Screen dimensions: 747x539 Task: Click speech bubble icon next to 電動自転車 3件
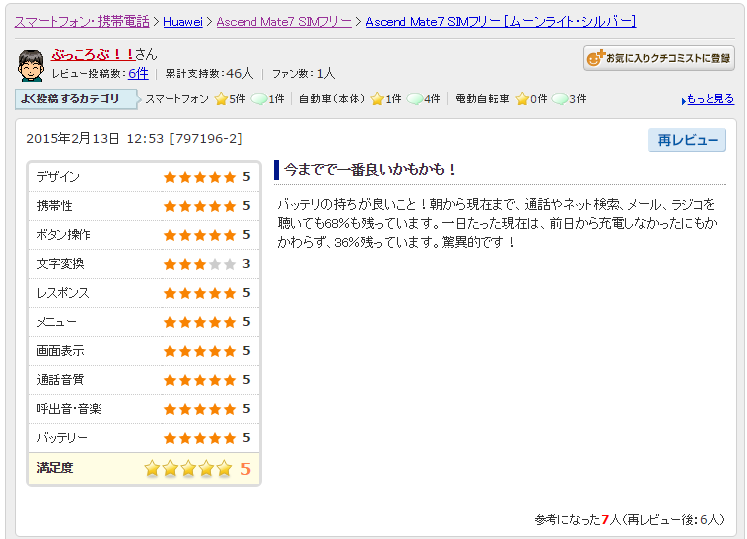[x=560, y=99]
